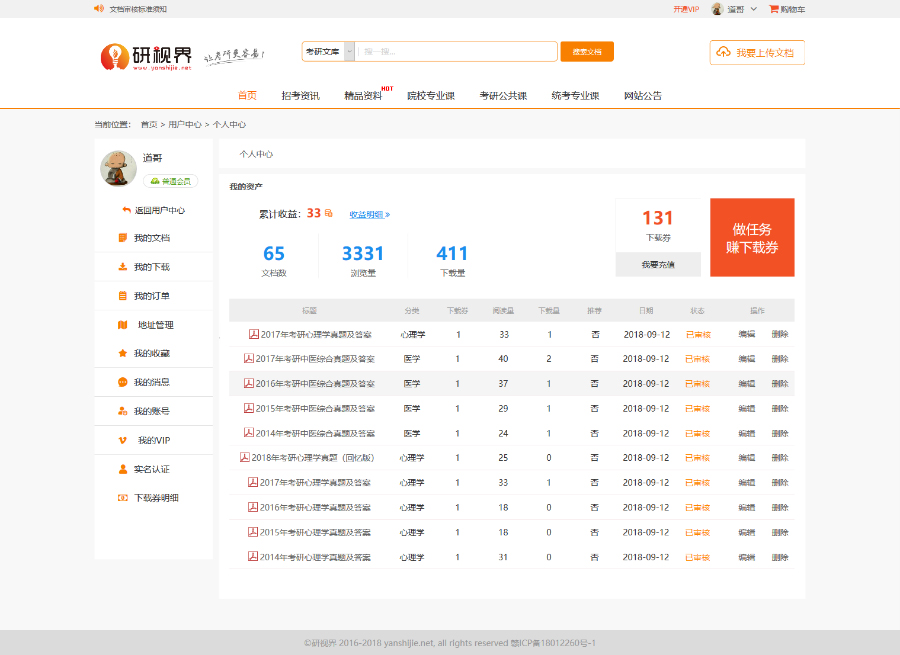Open the 招考资讯 navigation tab

click(x=300, y=96)
